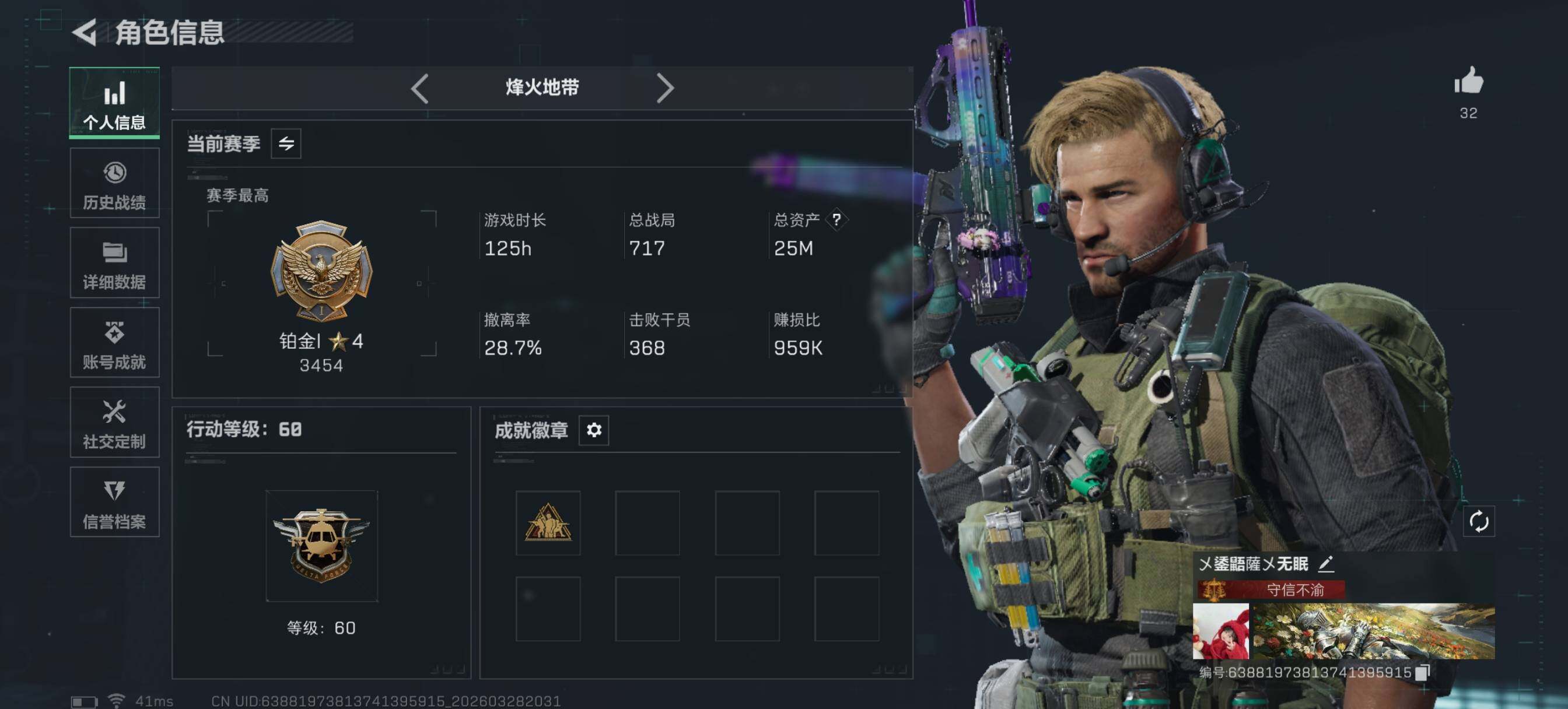Toggle season view with 当前赛季 swap button
Screen dimensions: 1568x709
[286, 143]
